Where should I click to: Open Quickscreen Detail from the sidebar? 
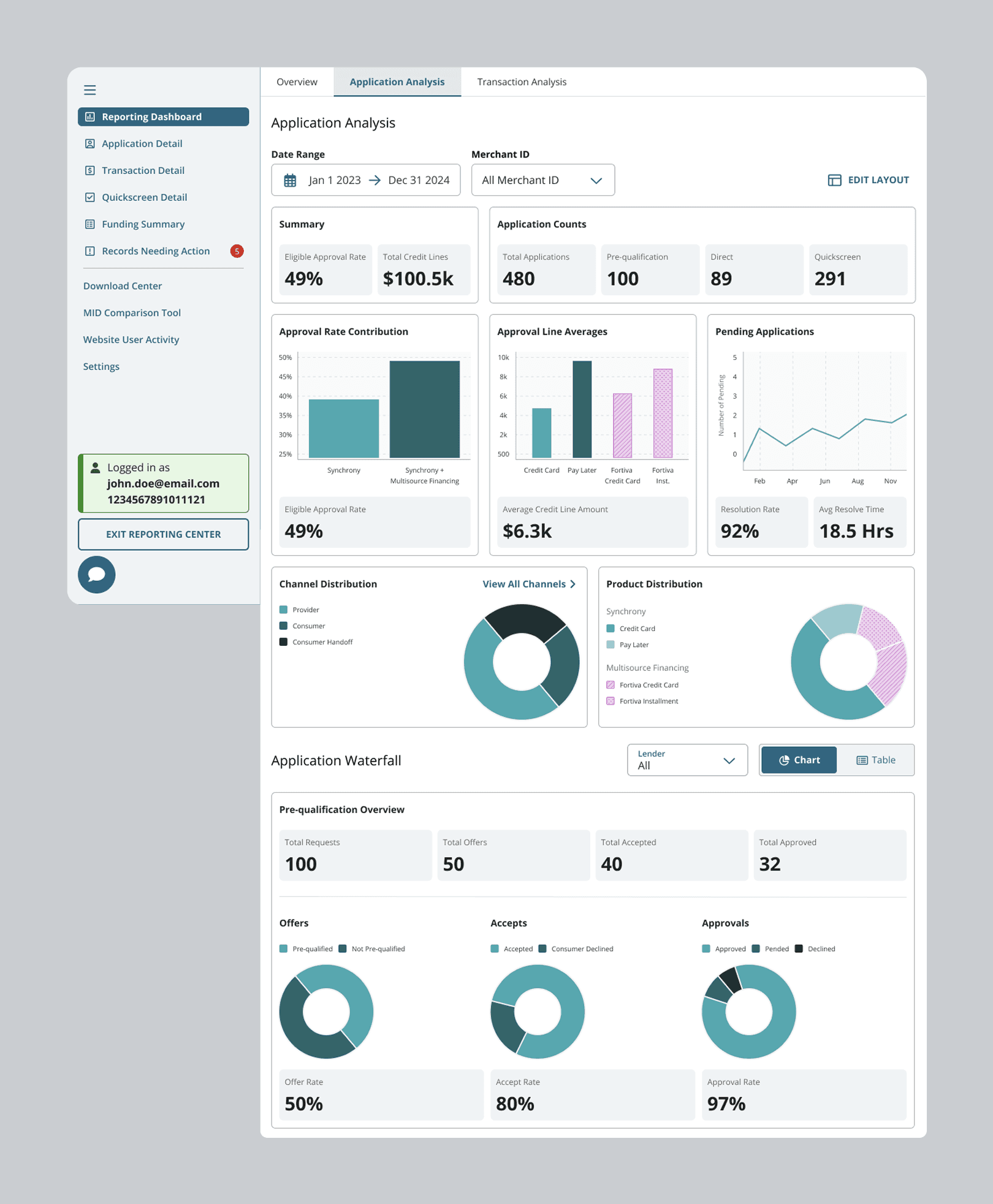click(145, 197)
